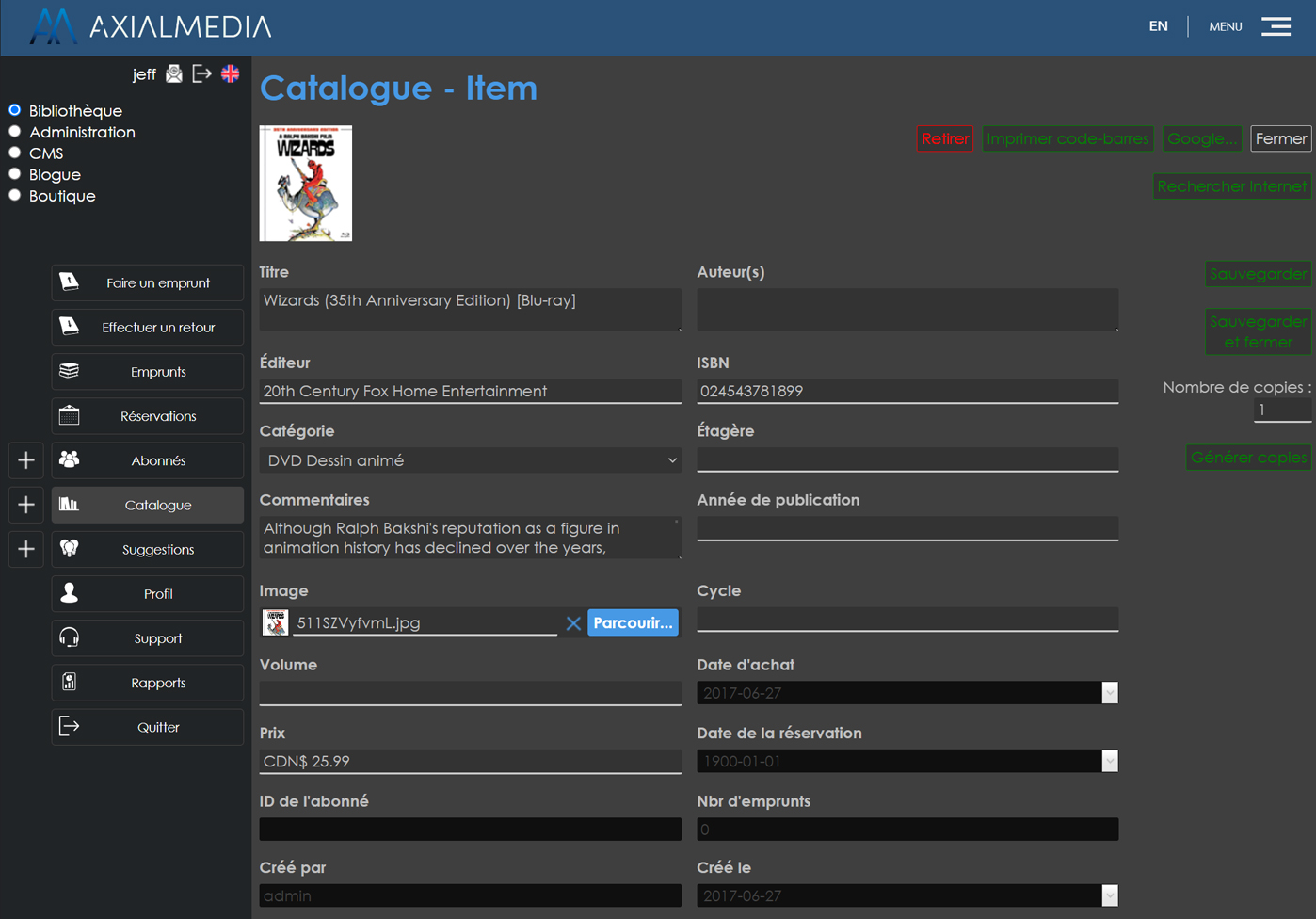
Task: Open the Date d'achat date picker
Action: click(x=1109, y=693)
